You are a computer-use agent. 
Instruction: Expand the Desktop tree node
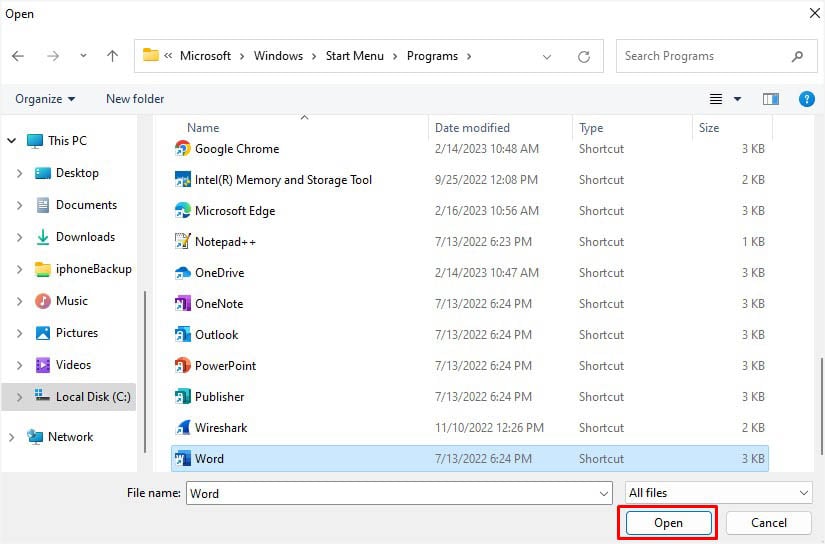click(19, 173)
